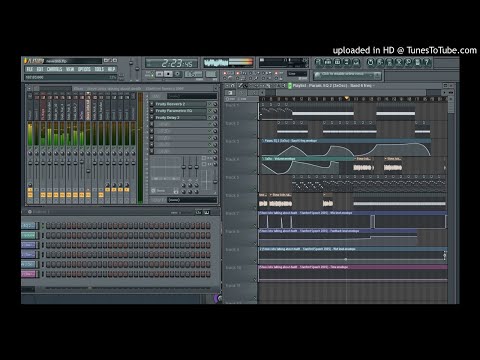480x360 pixels.
Task: Toggle Fruity Parametric EQ enable switch
Action: pos(210,111)
